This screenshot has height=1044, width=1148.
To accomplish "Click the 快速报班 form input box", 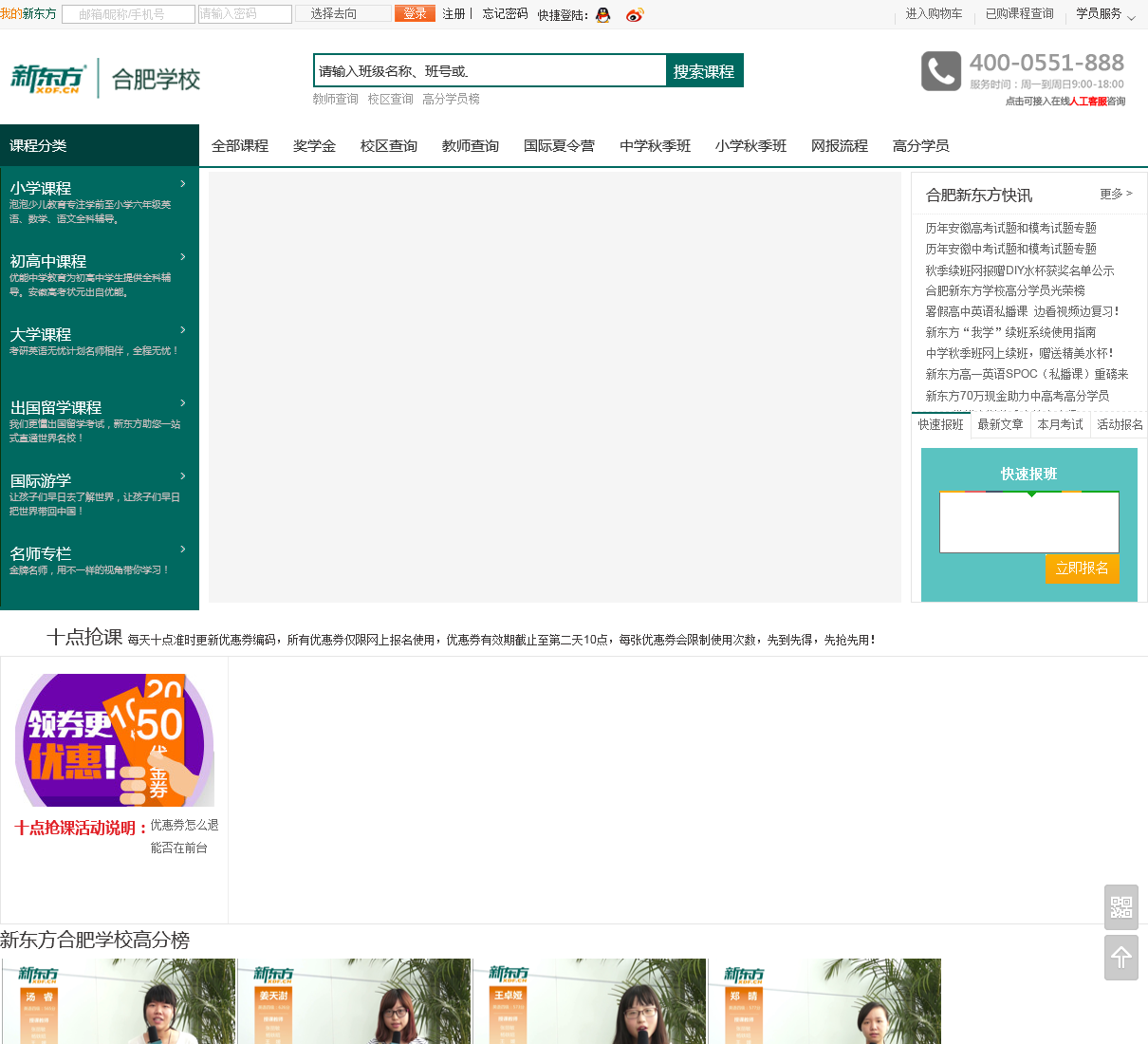I will point(1029,522).
